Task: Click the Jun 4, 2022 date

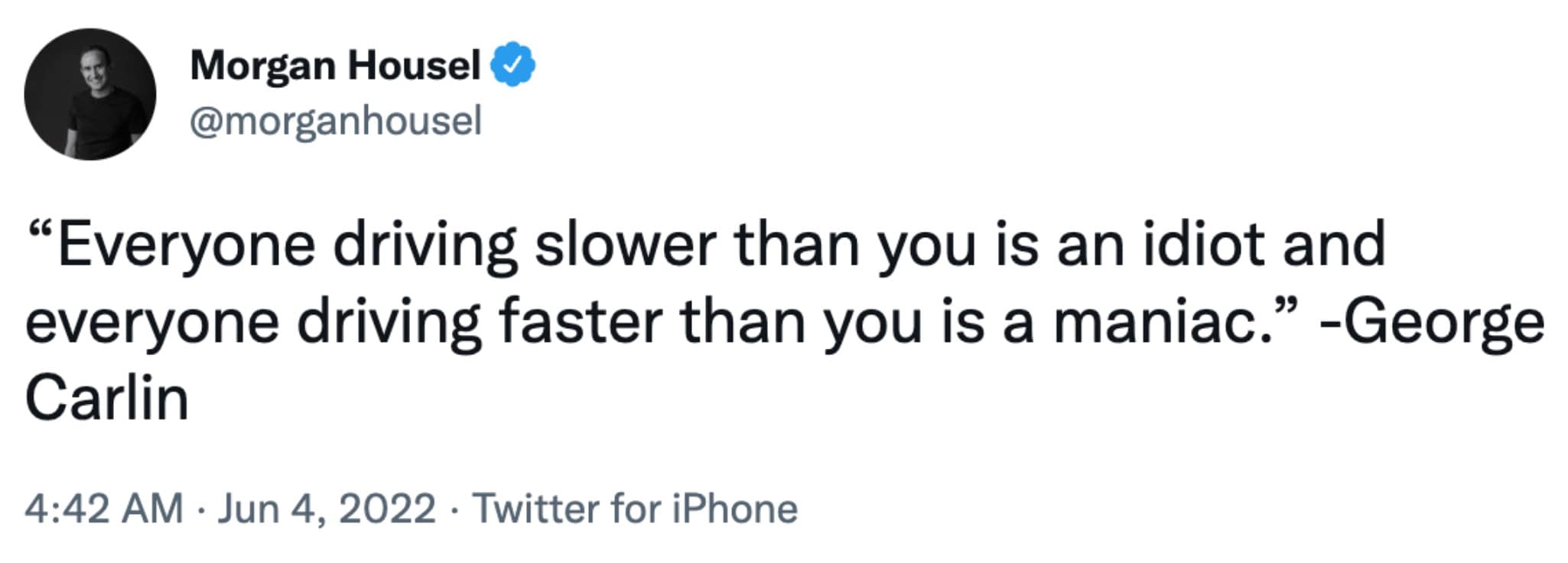Action: point(327,509)
